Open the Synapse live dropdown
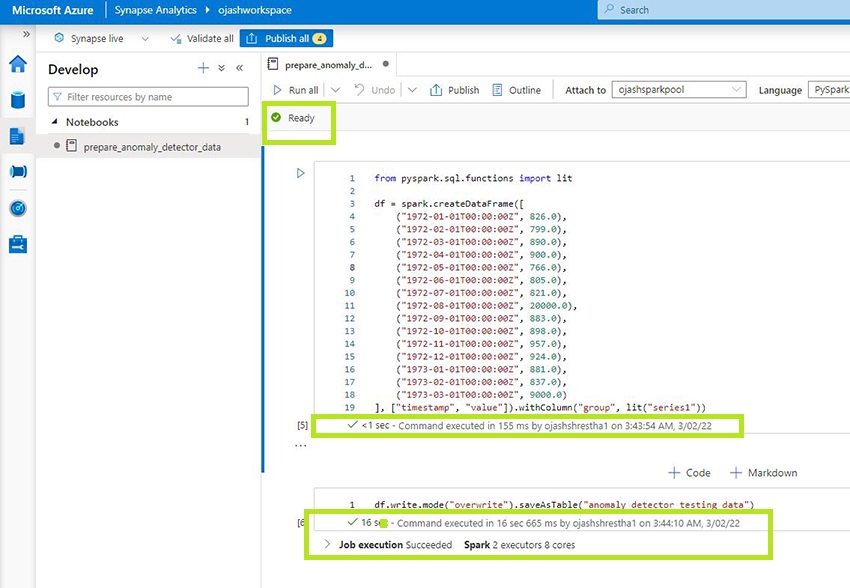850x588 pixels. (x=145, y=39)
